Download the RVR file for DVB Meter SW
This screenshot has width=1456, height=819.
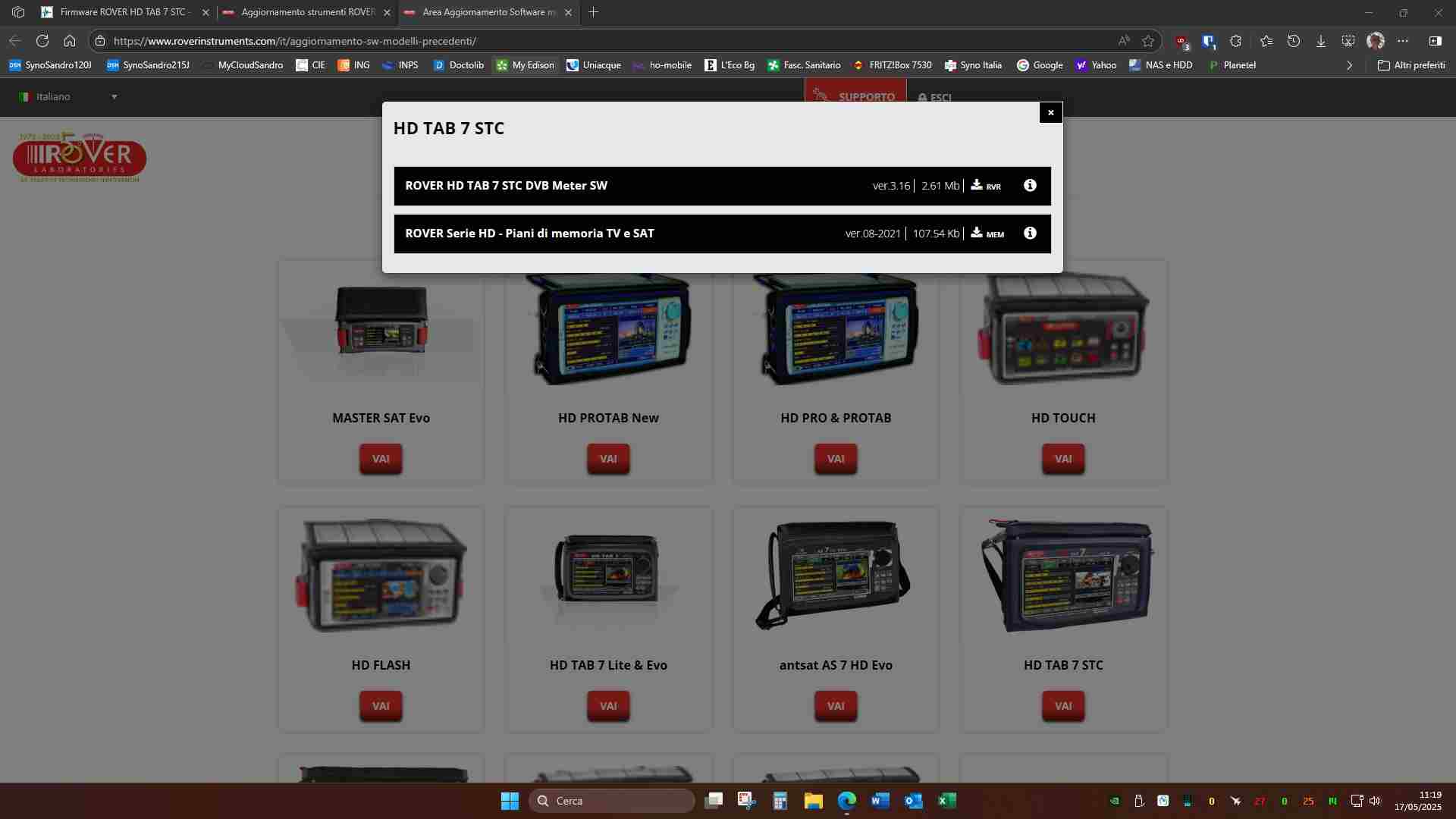point(986,186)
